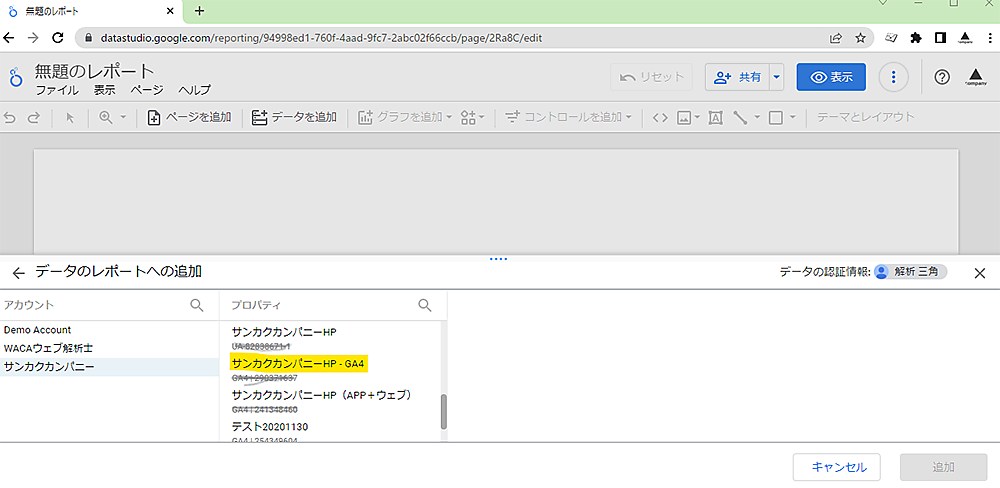This screenshot has width=1000, height=488.
Task: Open the extensions puzzle icon
Action: tap(916, 38)
